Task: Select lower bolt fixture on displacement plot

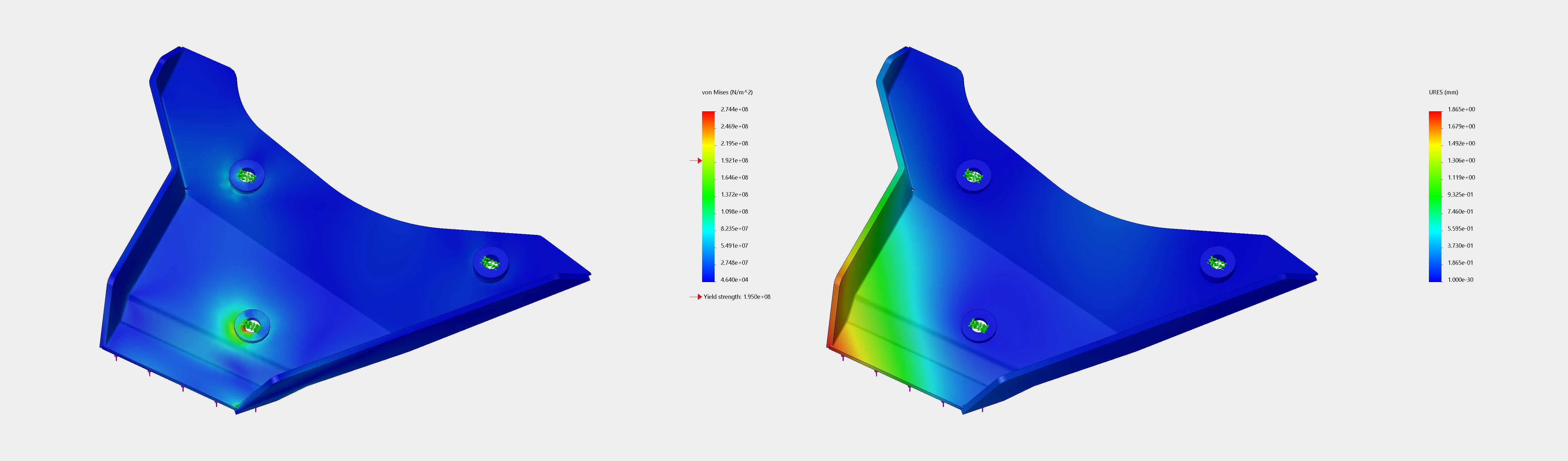Action: (978, 326)
